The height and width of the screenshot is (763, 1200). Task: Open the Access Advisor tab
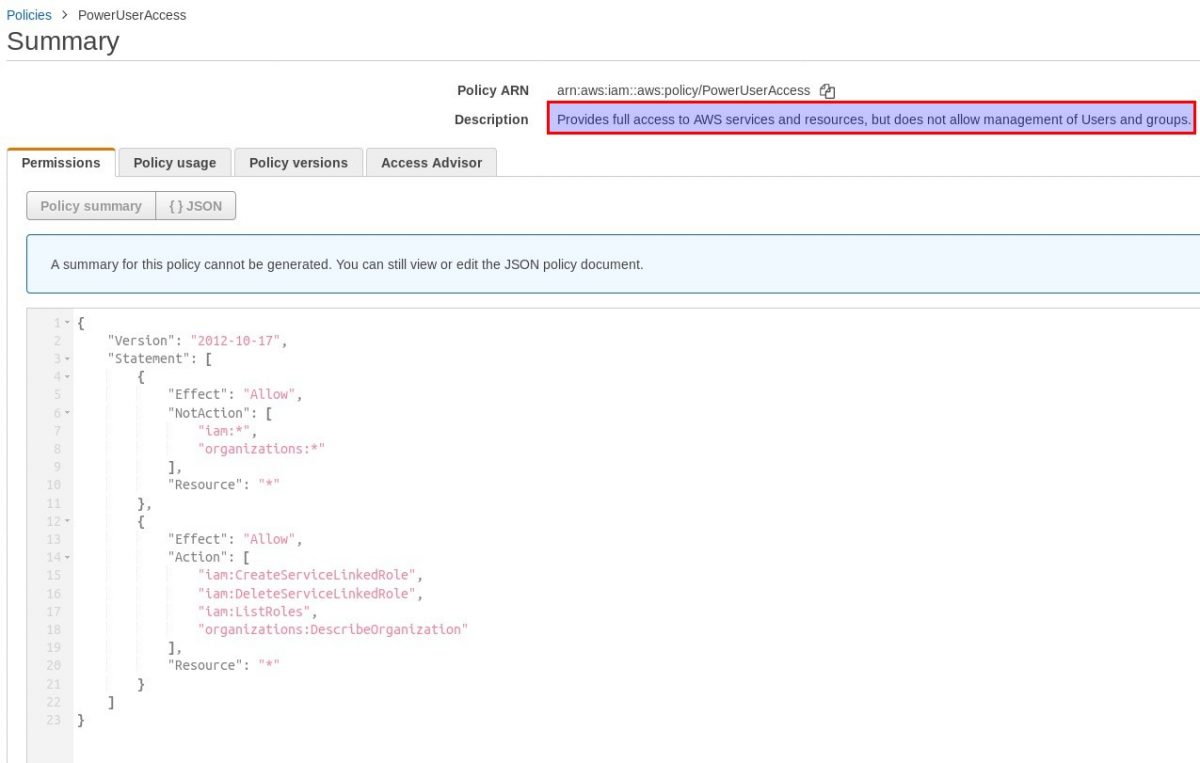431,163
